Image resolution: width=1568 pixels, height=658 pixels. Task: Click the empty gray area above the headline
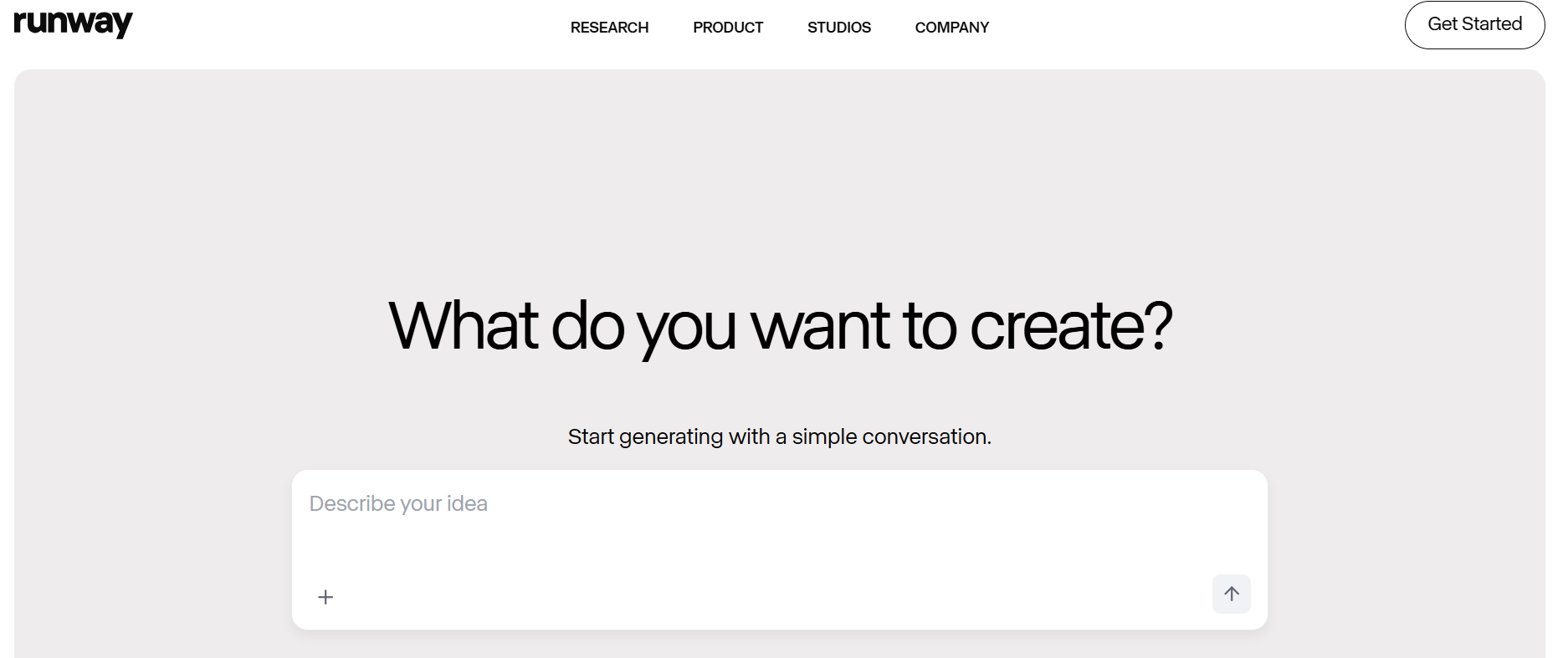point(780,176)
